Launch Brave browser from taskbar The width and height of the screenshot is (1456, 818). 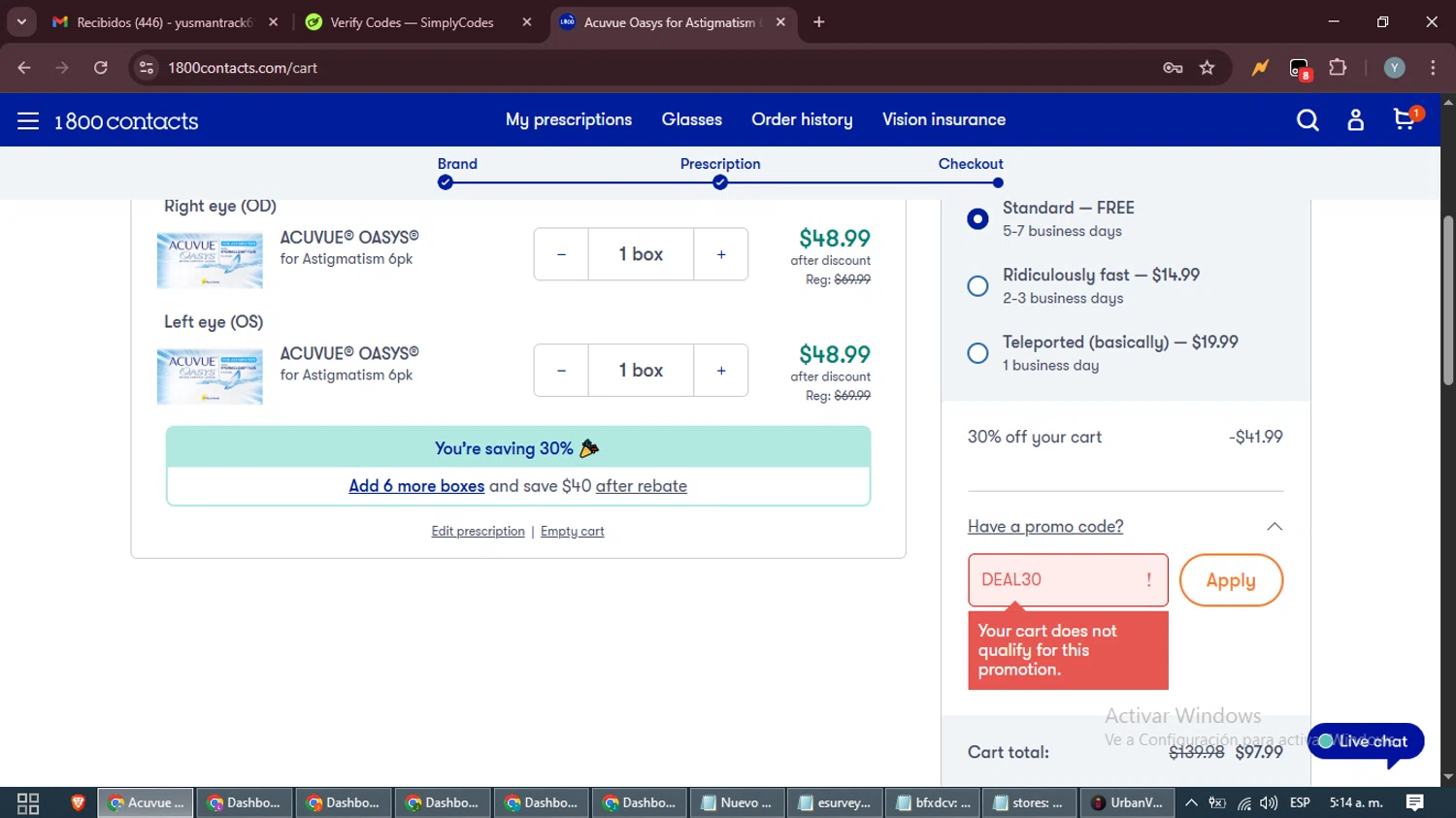[78, 802]
